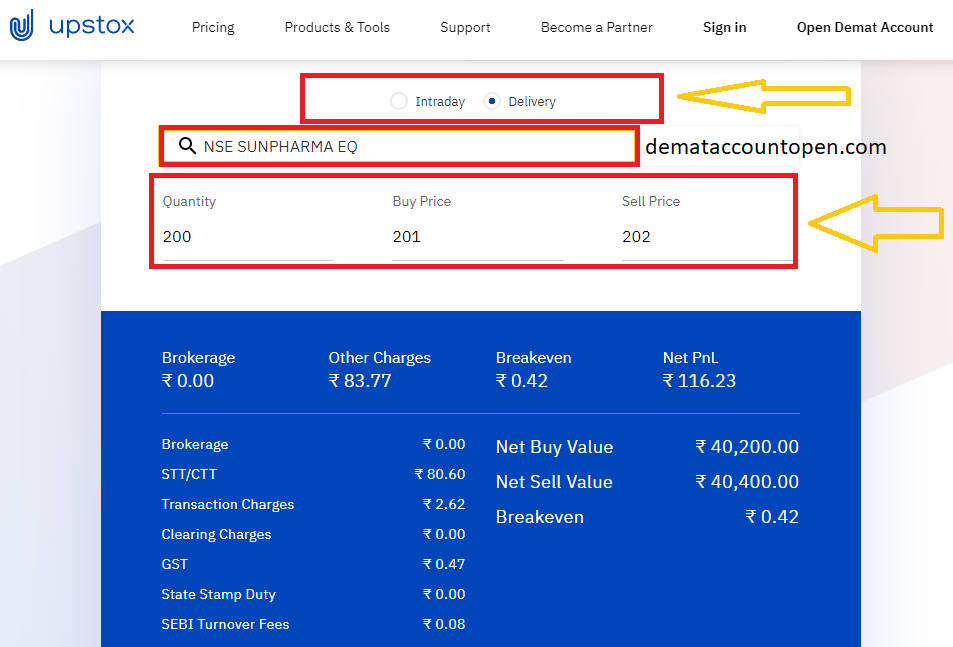The width and height of the screenshot is (953, 647).
Task: Click the summary Brokerage value ₹ 0.00
Action: (188, 381)
